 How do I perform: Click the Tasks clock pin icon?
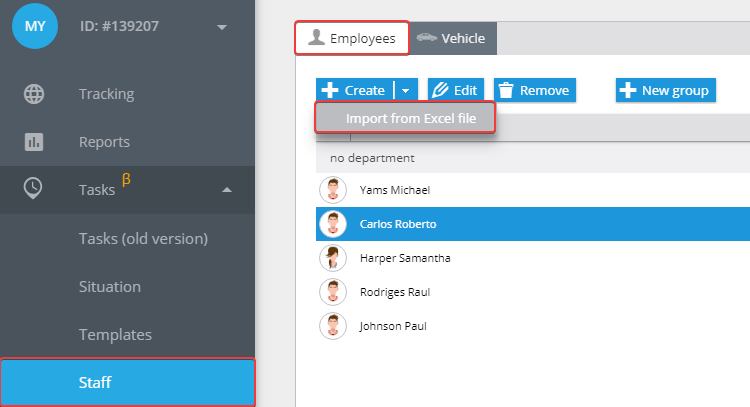coord(33,189)
